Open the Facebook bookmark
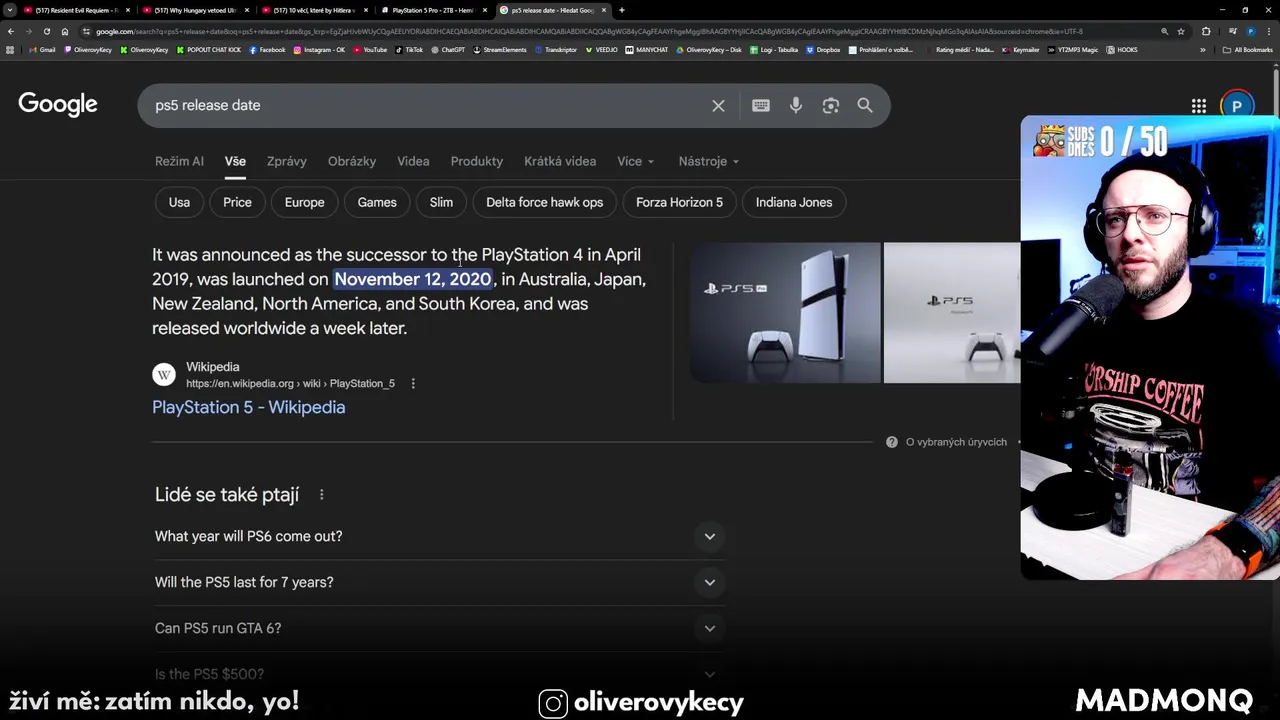This screenshot has width=1280, height=720. pos(267,49)
